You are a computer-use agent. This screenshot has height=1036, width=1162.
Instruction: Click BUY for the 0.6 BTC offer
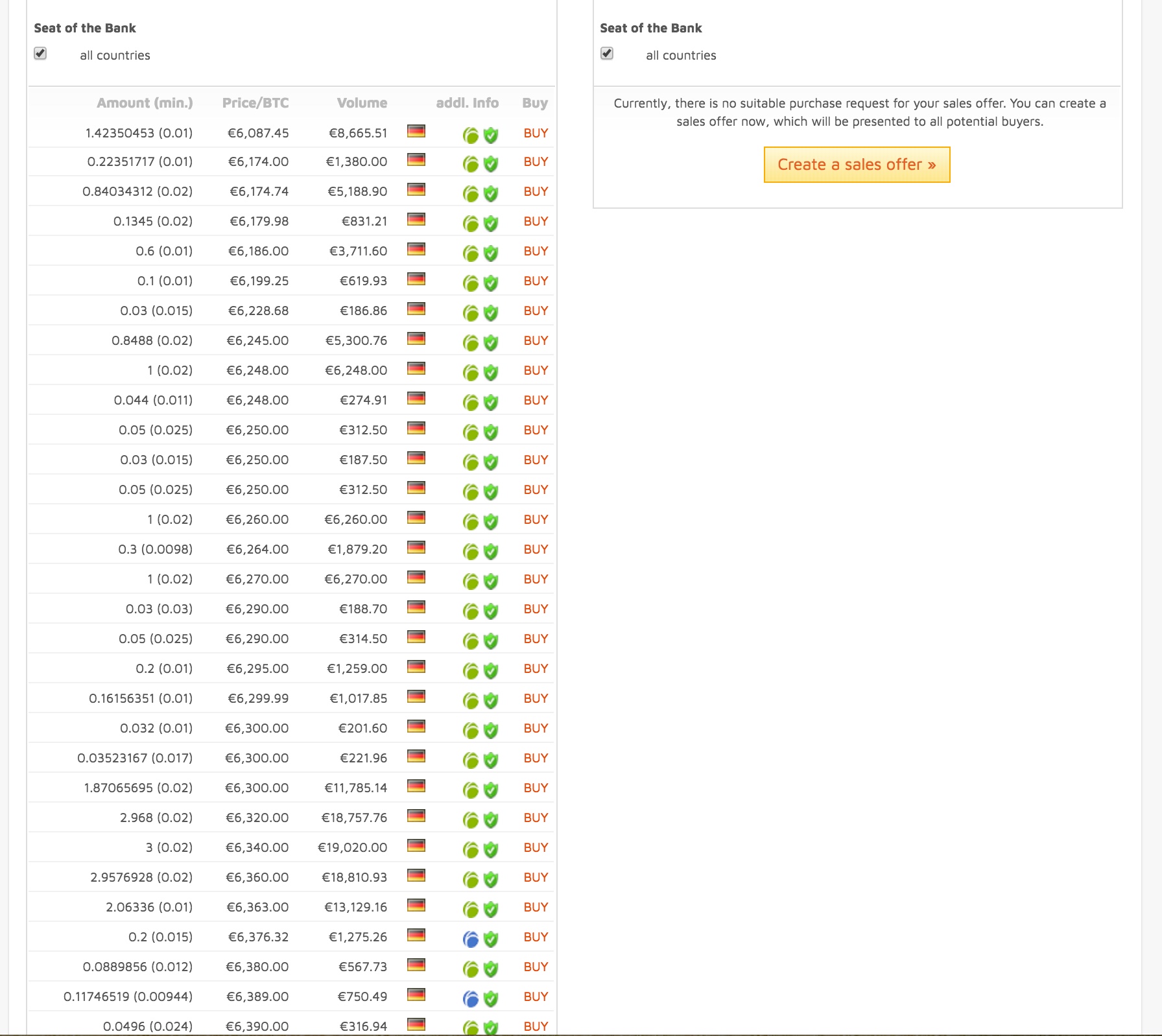(536, 251)
